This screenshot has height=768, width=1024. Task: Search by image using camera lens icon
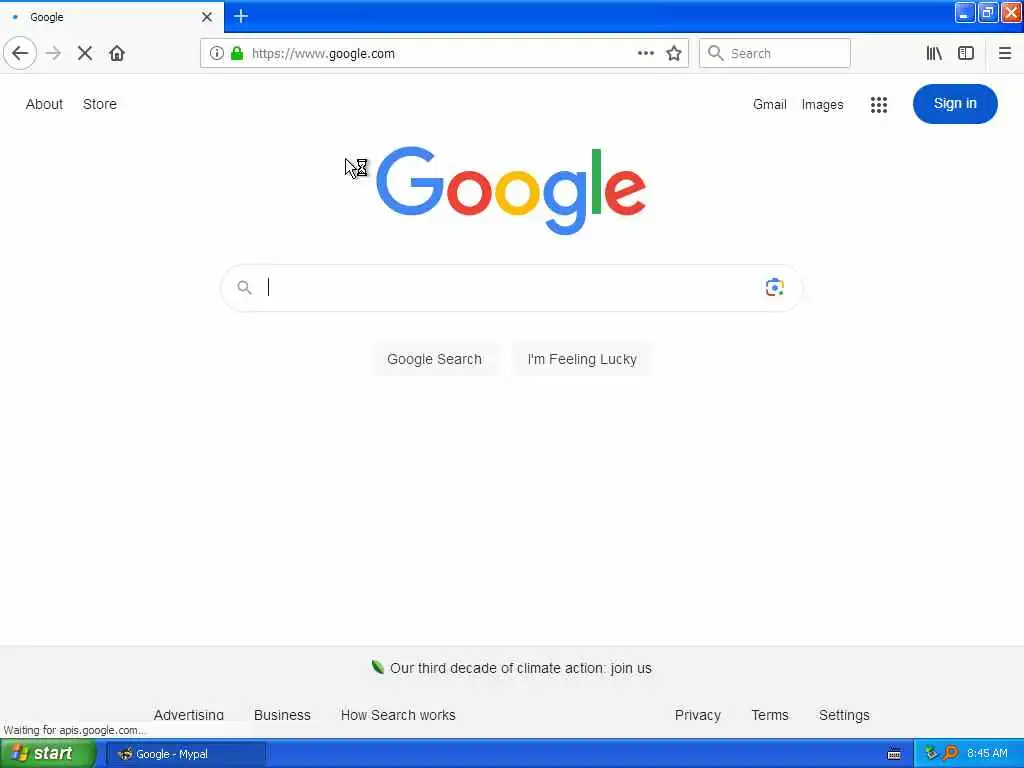[775, 287]
